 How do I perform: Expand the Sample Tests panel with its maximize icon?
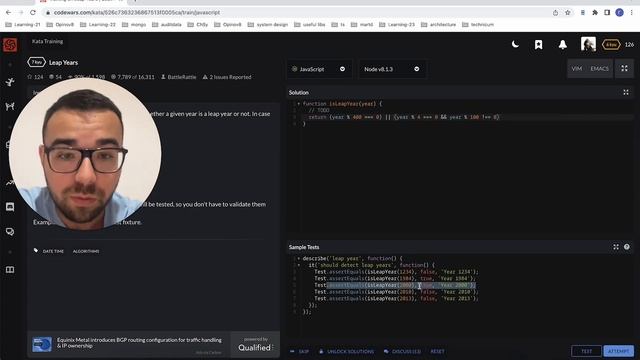coord(616,247)
